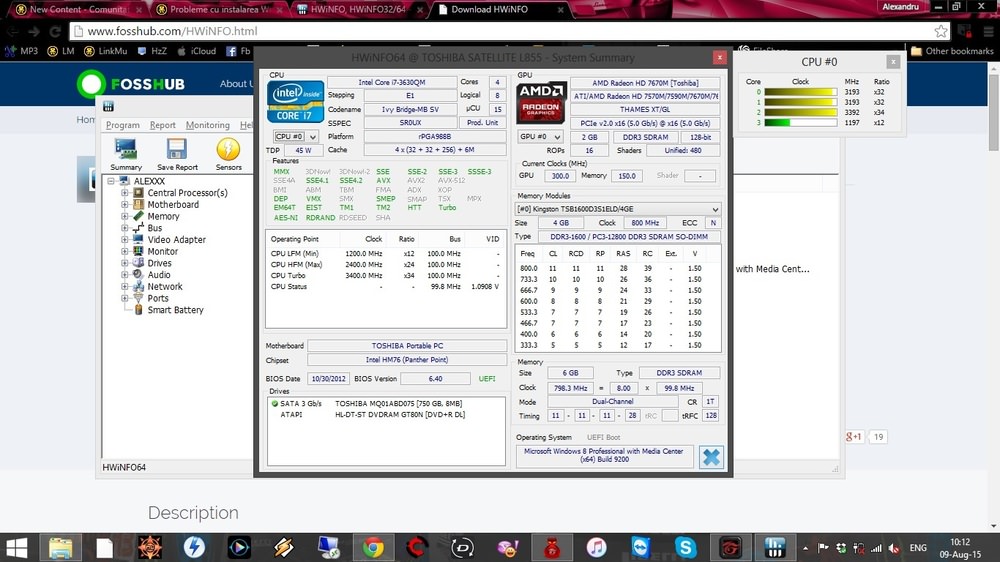1000x562 pixels.
Task: Click the Save Report floppy icon
Action: tap(177, 151)
